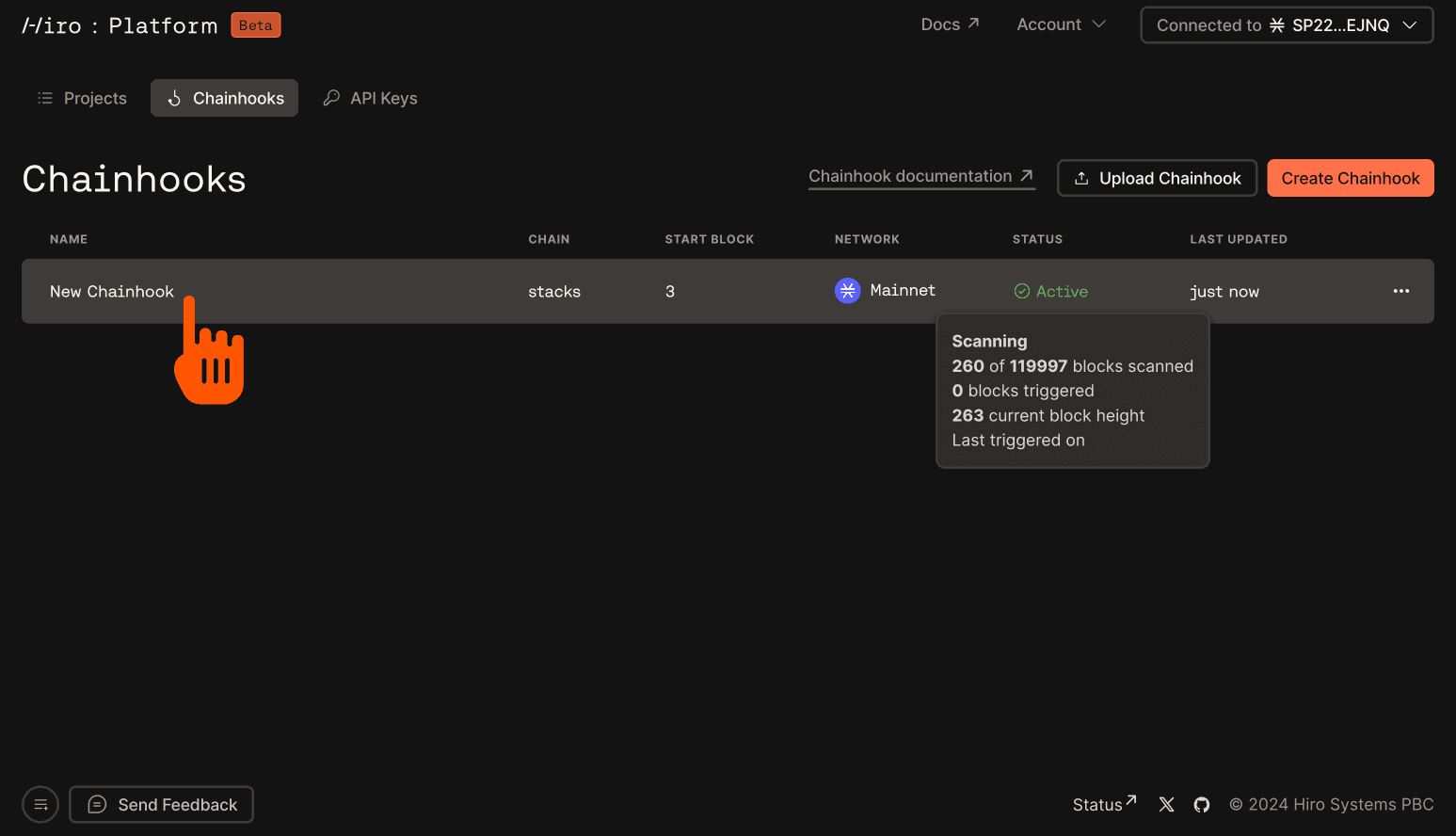1456x836 pixels.
Task: Click the 'just now' last updated cell
Action: (1224, 292)
